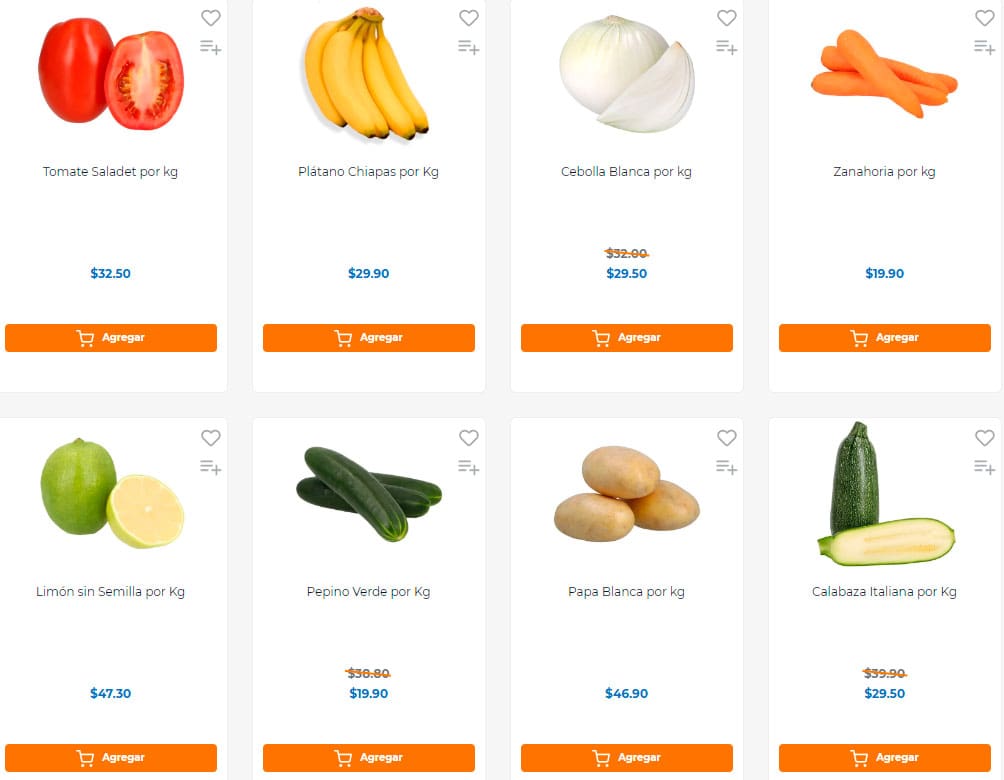The height and width of the screenshot is (780, 1004).
Task: Add Limón sin Semilla to list
Action: (x=210, y=467)
